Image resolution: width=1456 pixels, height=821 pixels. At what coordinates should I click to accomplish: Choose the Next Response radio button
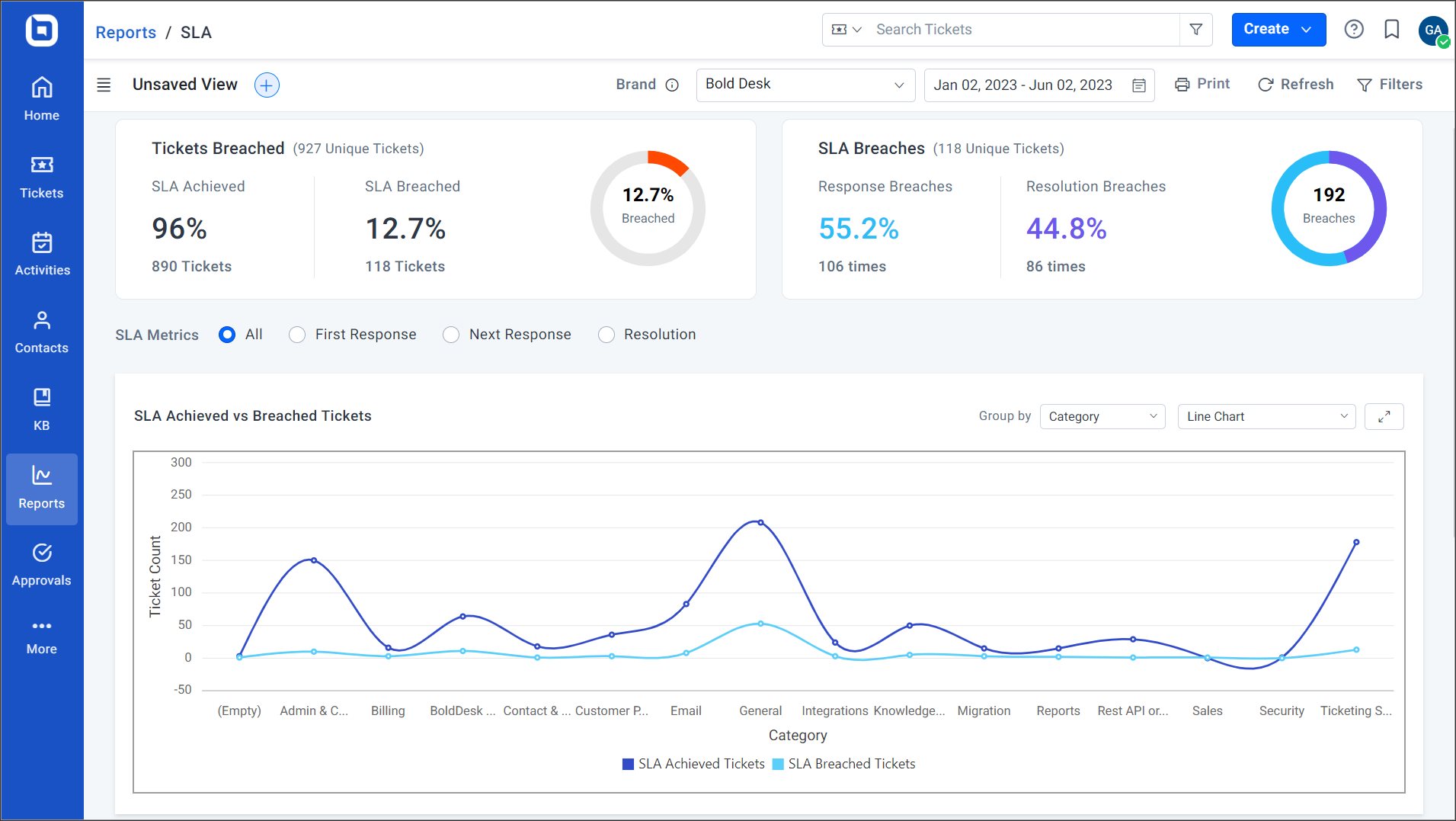click(x=451, y=335)
